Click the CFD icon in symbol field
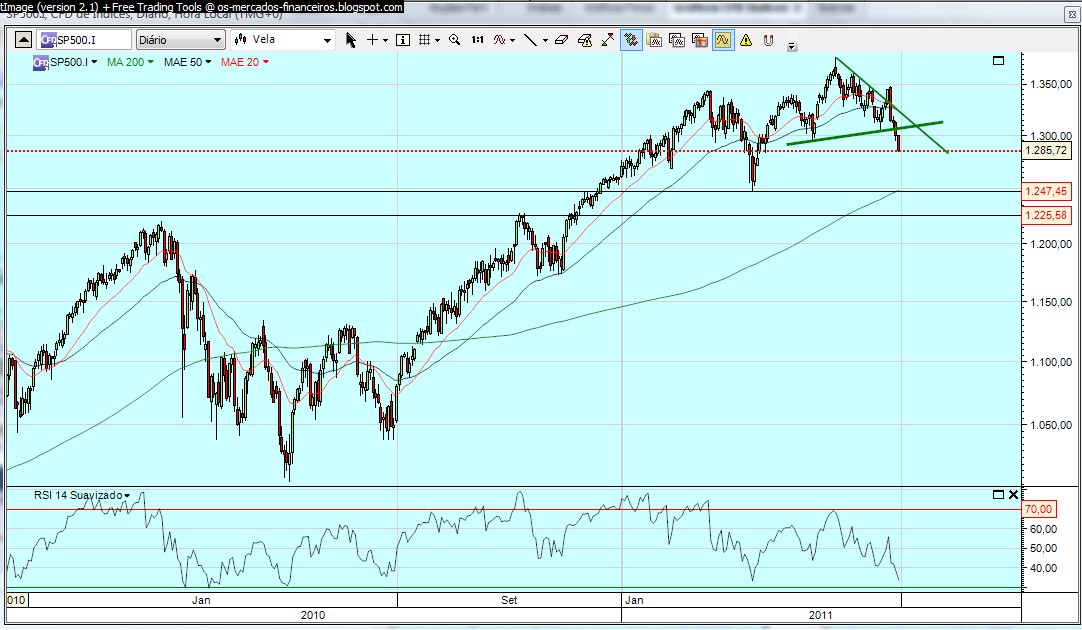The height and width of the screenshot is (630, 1082). (48, 40)
